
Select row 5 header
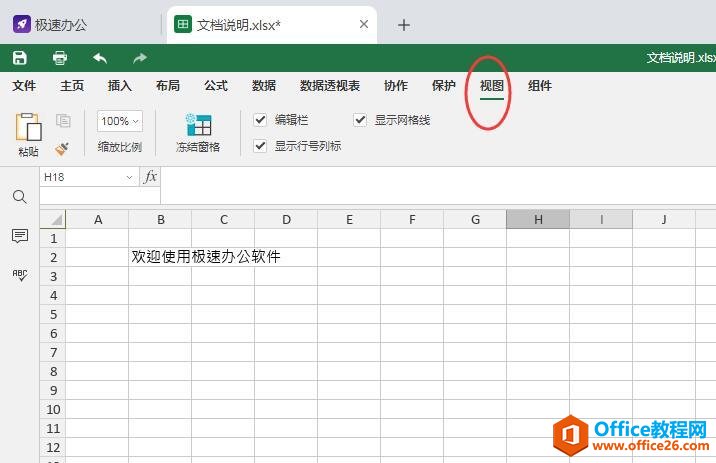(x=53, y=315)
